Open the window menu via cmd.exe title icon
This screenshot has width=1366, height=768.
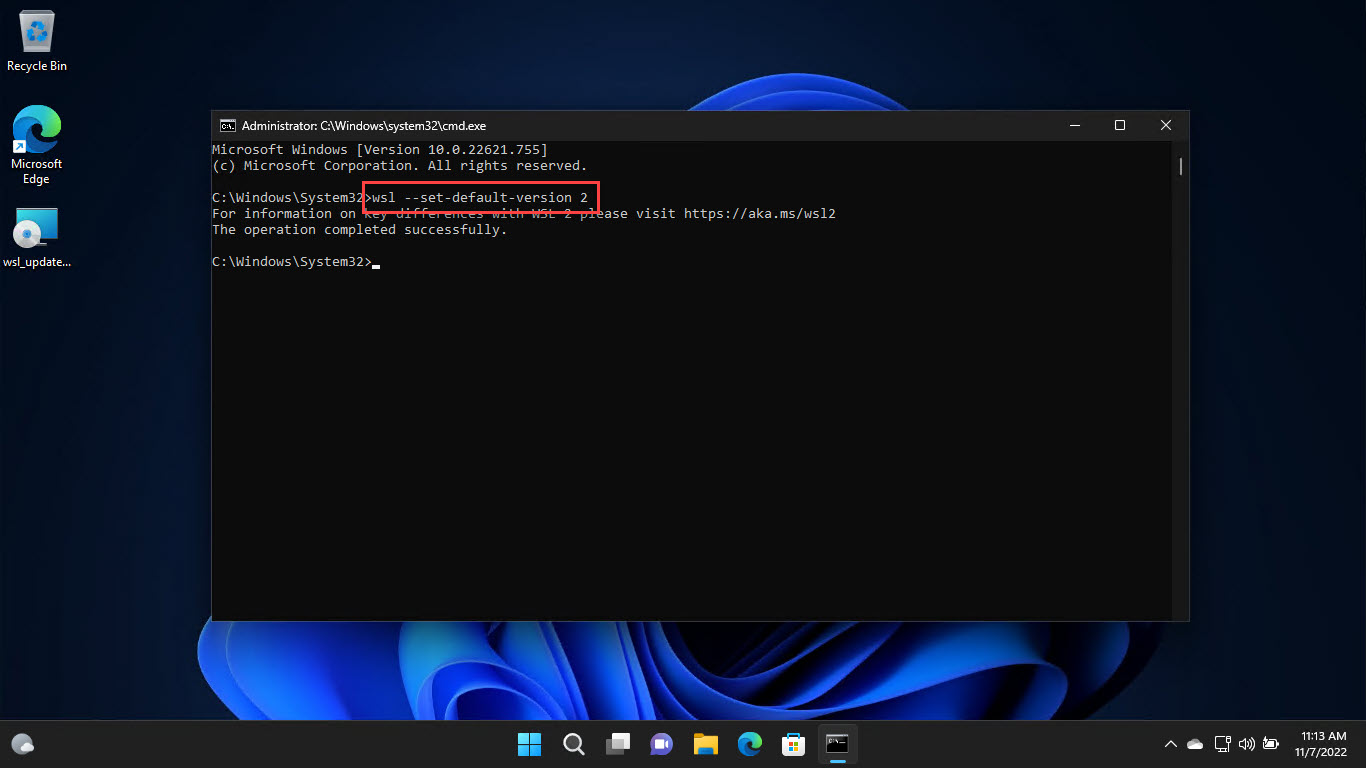coord(227,125)
